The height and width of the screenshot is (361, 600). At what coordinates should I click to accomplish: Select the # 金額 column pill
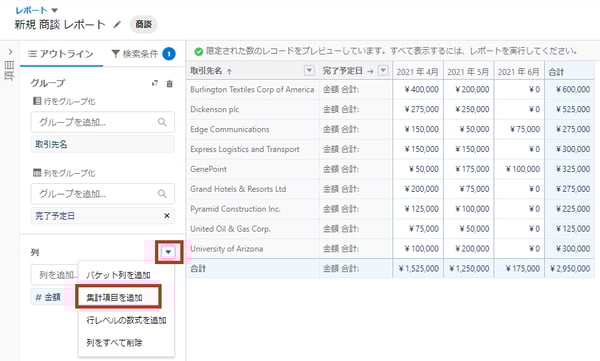click(48, 297)
